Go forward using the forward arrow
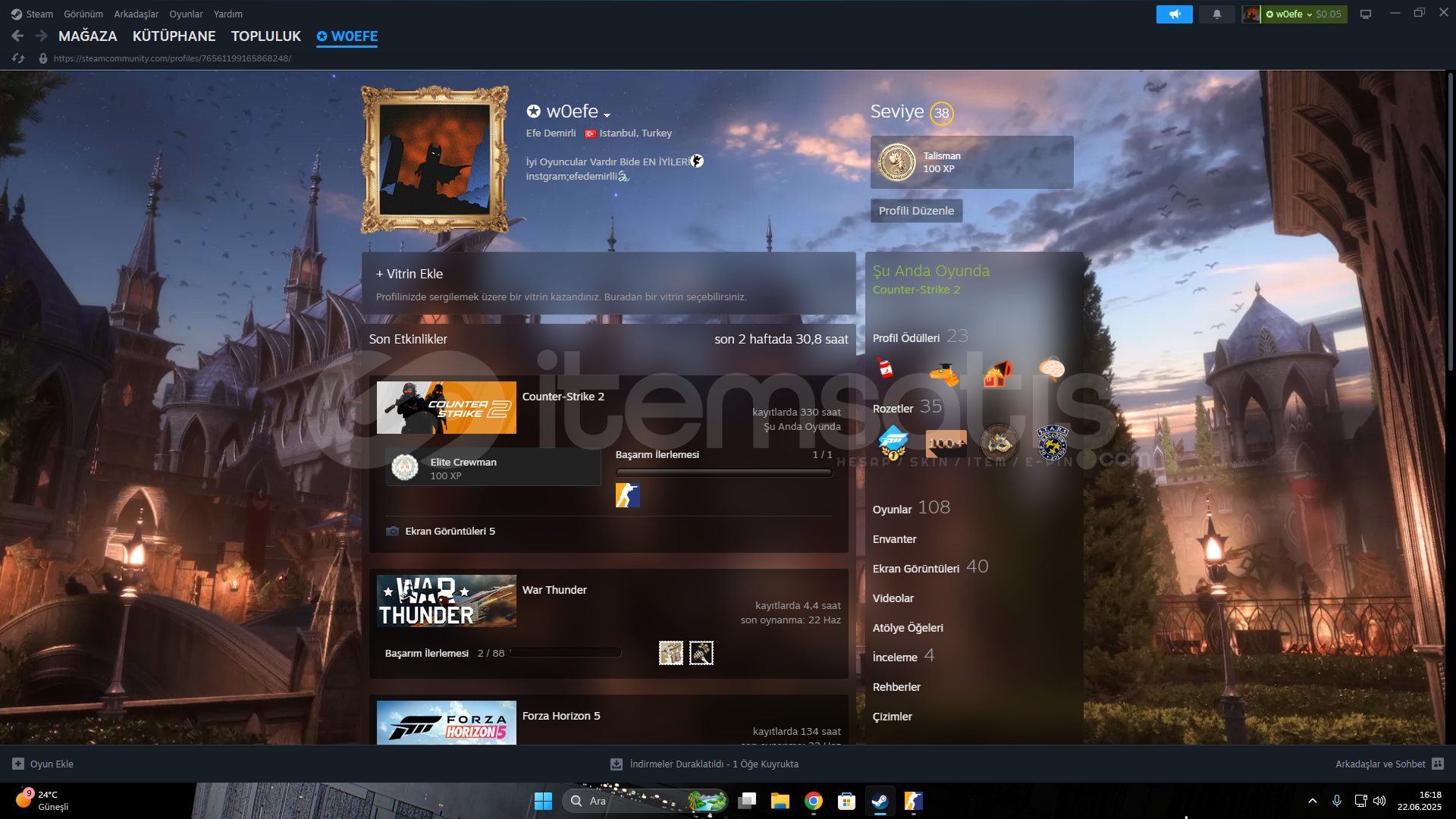Screen dimensions: 1456x819 42,36
